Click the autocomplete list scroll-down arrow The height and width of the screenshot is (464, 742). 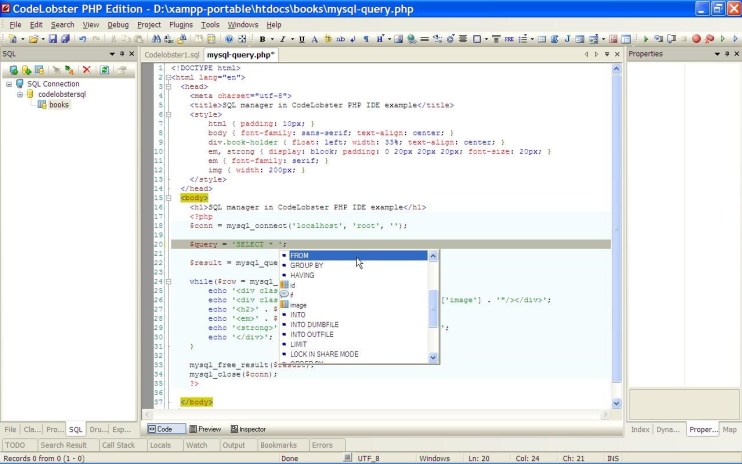pos(433,358)
